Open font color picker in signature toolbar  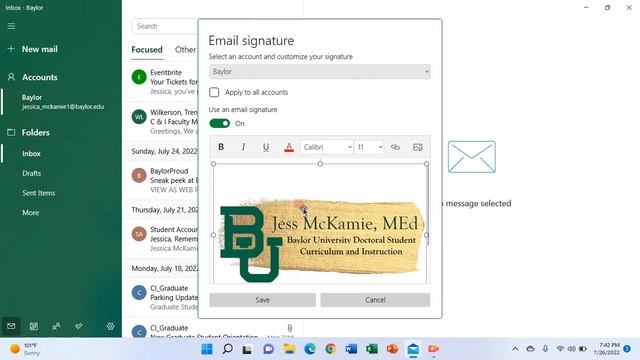click(289, 147)
